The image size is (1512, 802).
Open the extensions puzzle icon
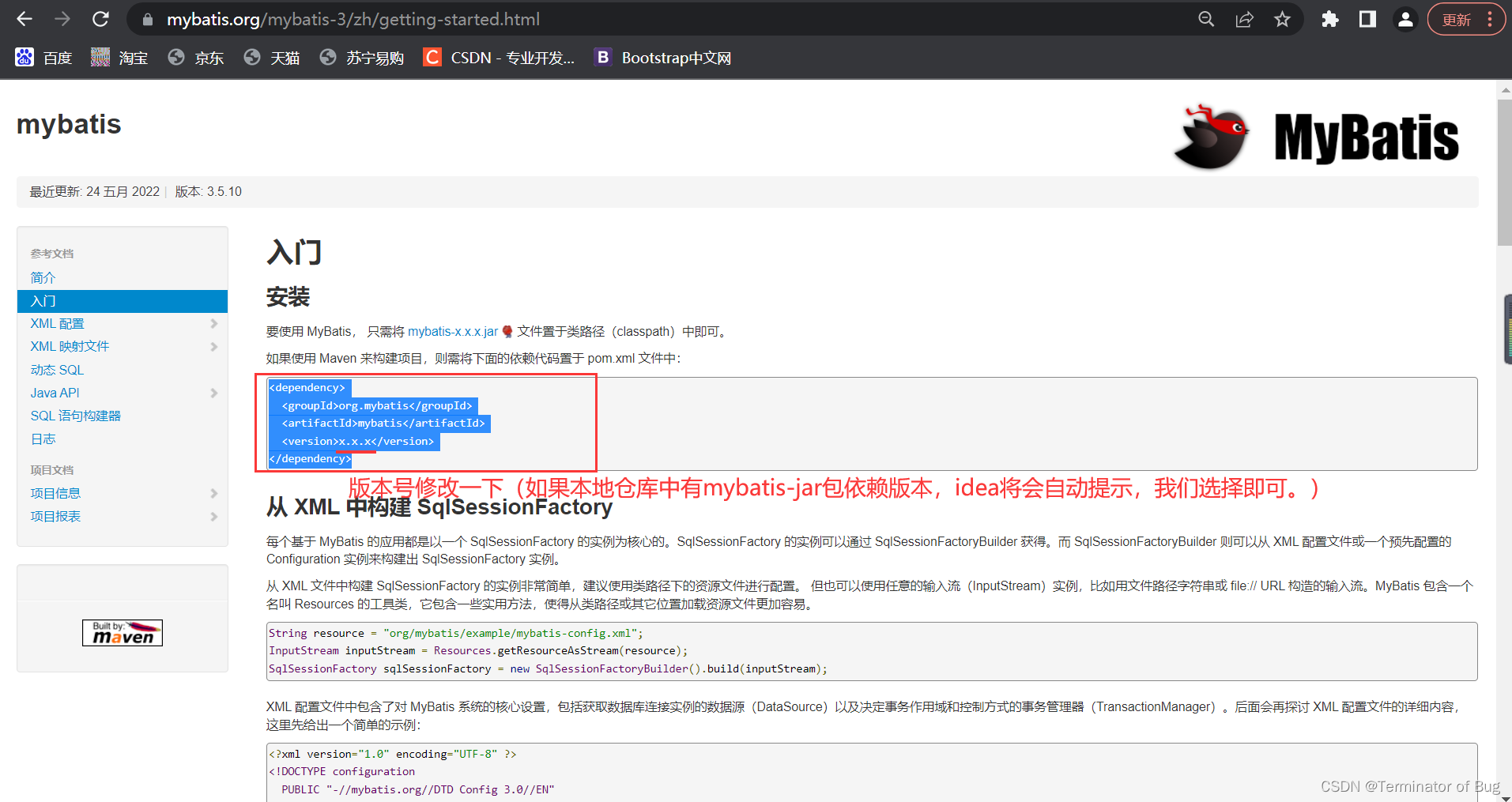1330,19
